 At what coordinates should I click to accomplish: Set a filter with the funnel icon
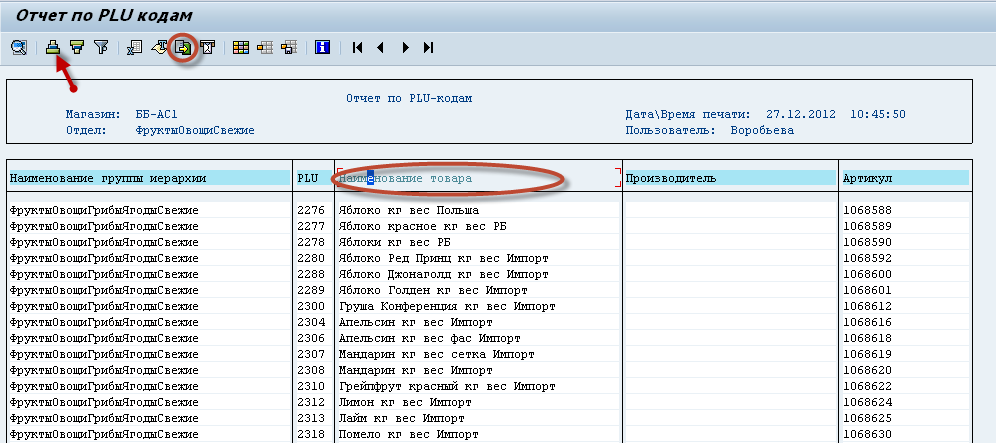pyautogui.click(x=101, y=48)
